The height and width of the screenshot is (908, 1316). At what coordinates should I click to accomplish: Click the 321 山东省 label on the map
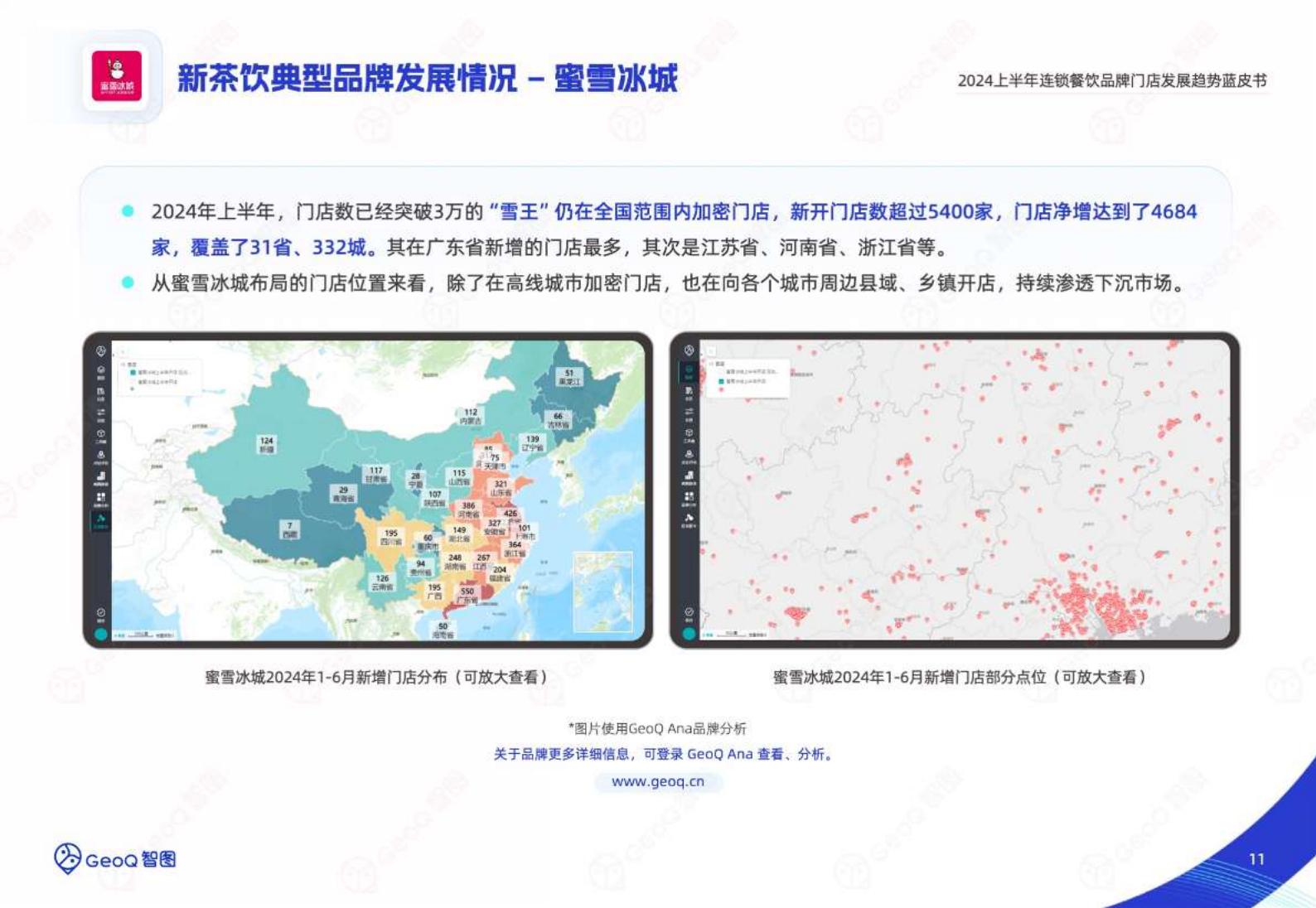point(501,487)
